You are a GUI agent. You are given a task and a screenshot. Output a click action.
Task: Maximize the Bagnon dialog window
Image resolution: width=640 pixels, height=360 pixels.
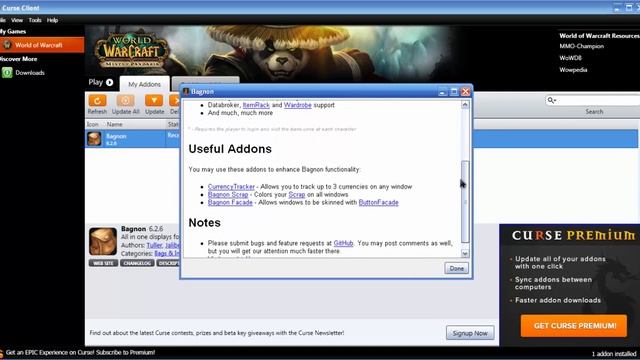(x=453, y=92)
